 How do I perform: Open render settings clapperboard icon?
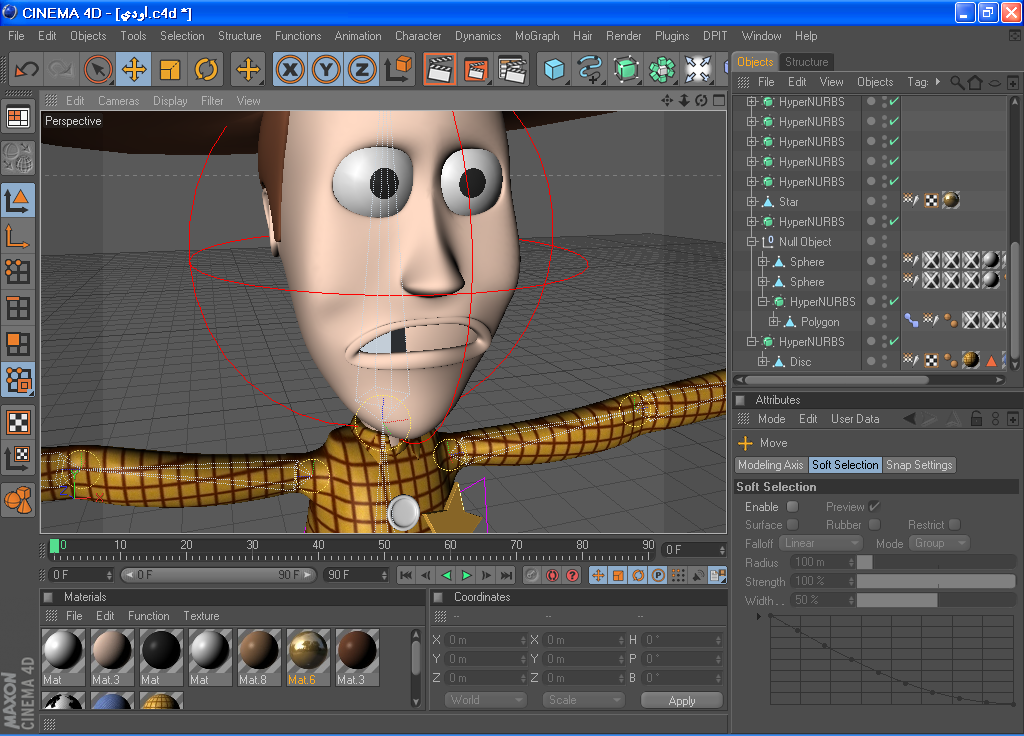(513, 69)
